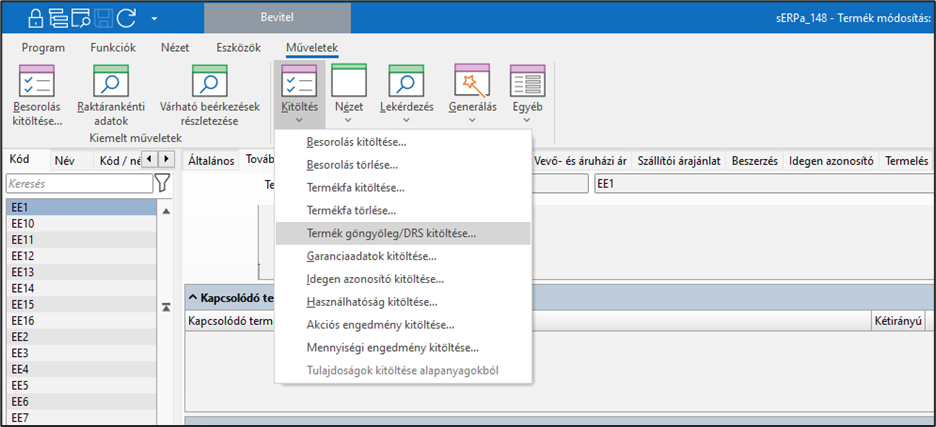Viewport: 936px width, 427px height.
Task: Select EE13 in the product list
Action: pyautogui.click(x=81, y=272)
